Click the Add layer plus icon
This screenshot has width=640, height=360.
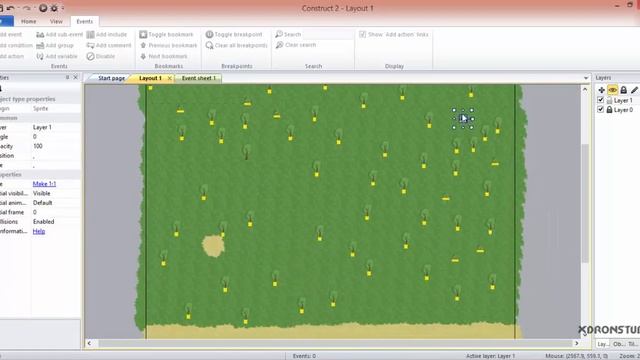pyautogui.click(x=601, y=90)
